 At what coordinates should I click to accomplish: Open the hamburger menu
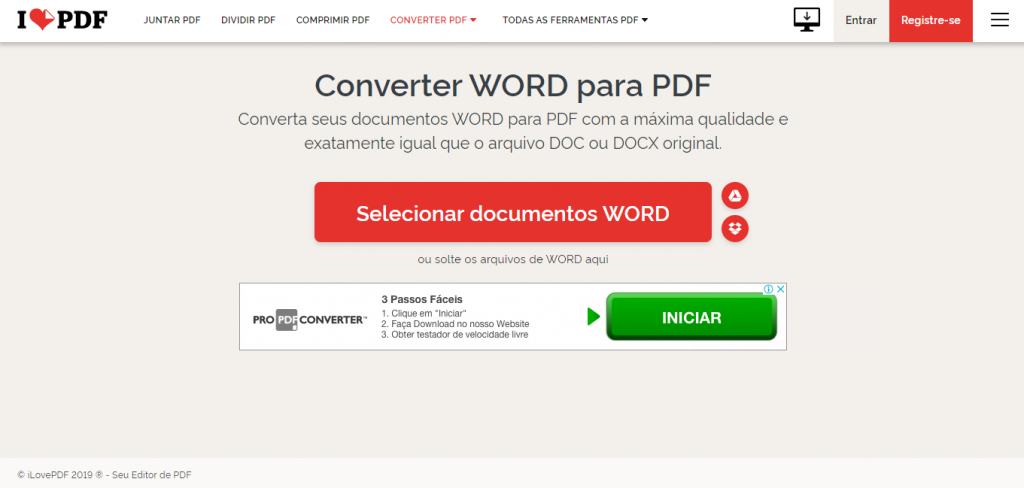pyautogui.click(x=999, y=20)
